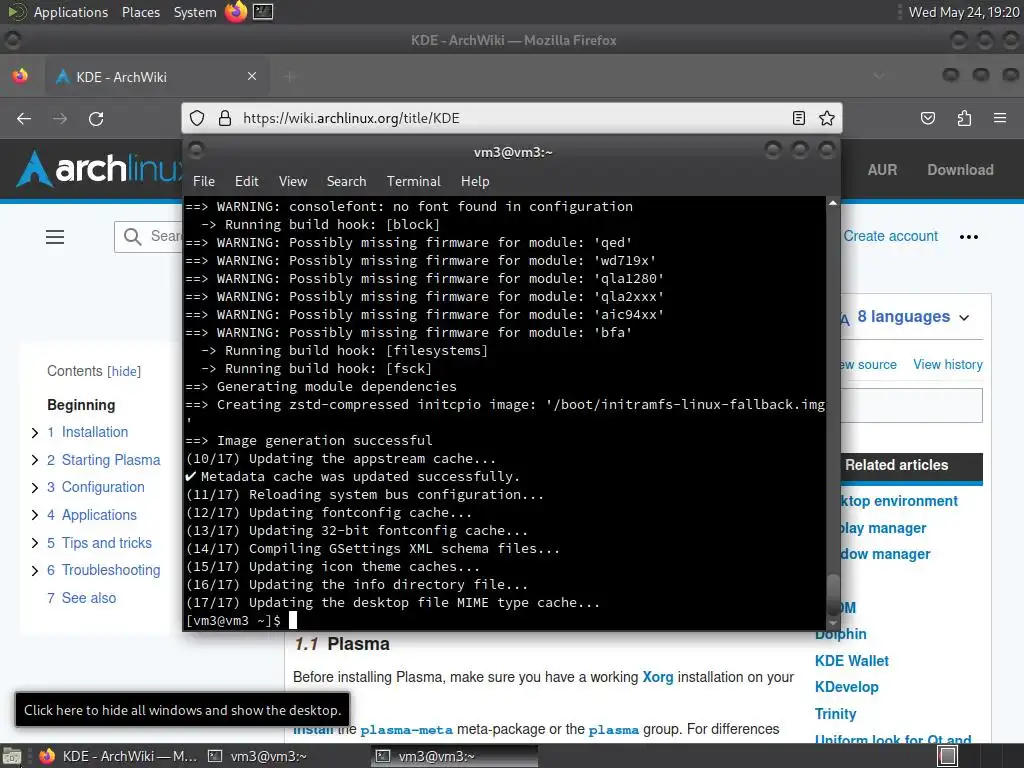This screenshot has height=768, width=1024.
Task: Open the plasma-meta package link
Action: [x=407, y=730]
